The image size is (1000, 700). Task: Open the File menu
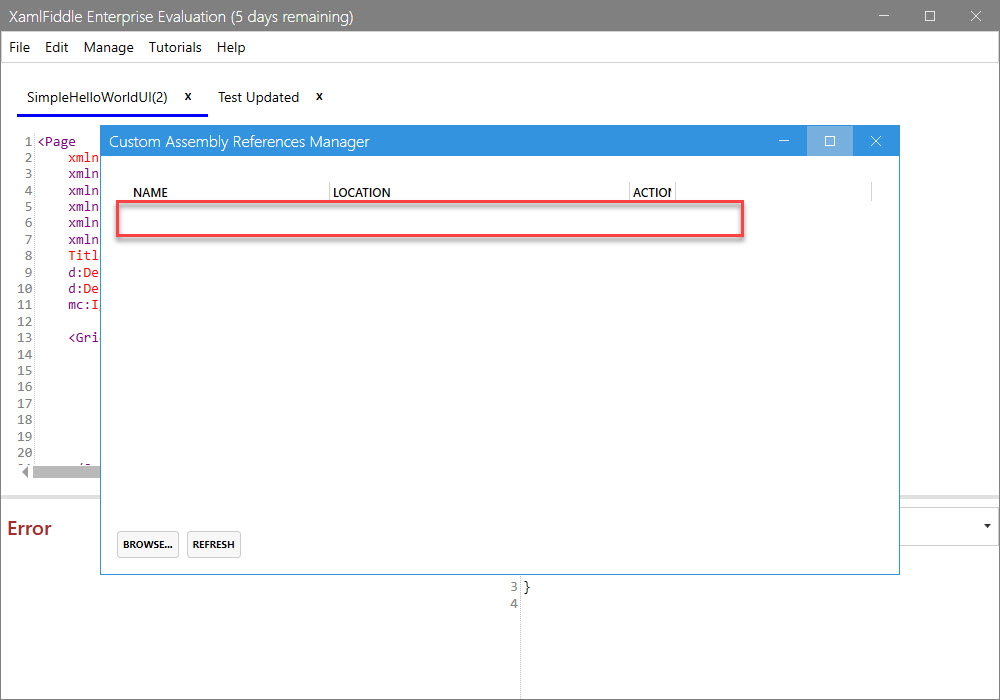pyautogui.click(x=19, y=47)
